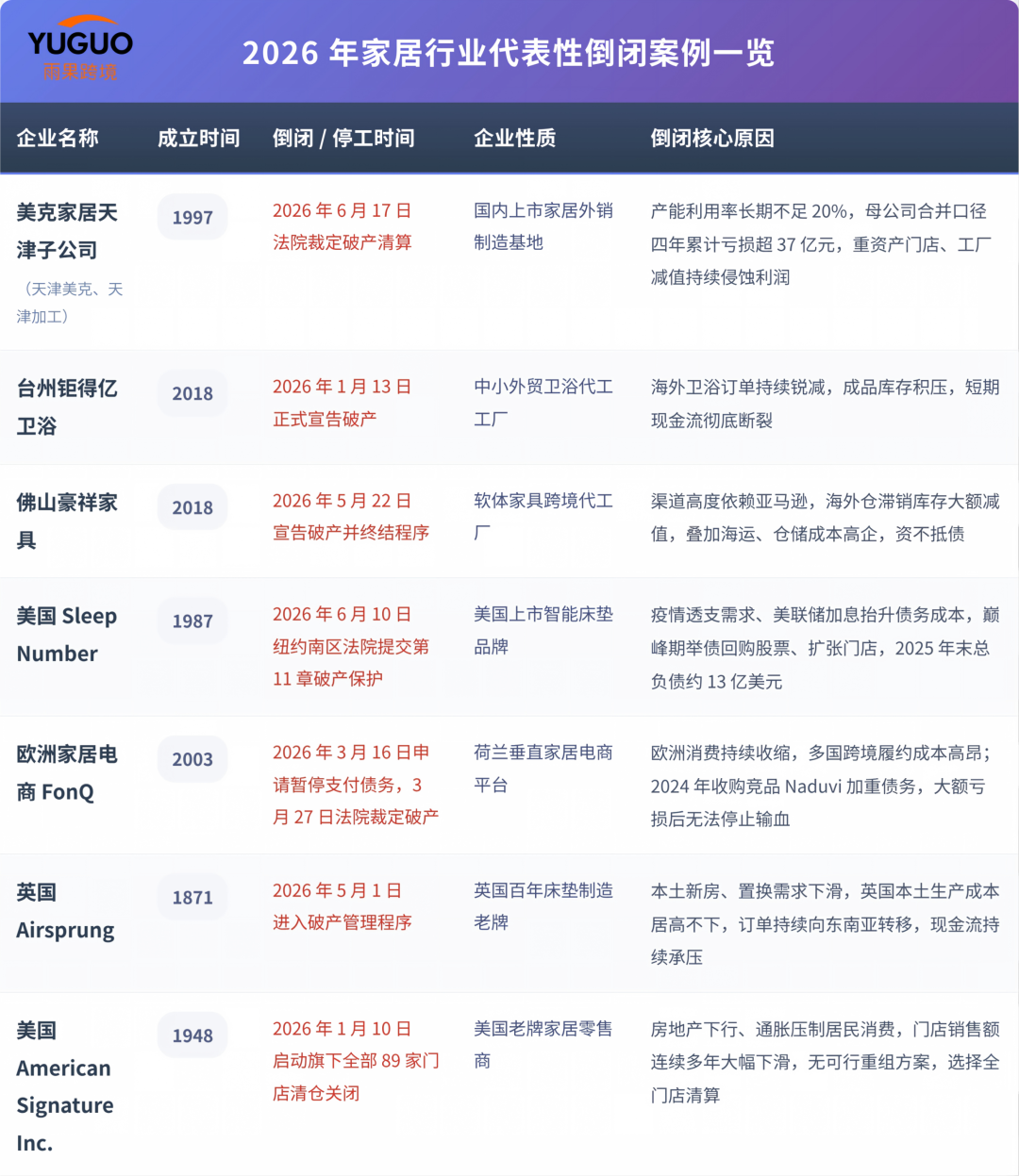Viewport: 1019px width, 1176px height.
Task: Select the 倒闭核心原因 column header
Action: click(x=712, y=138)
